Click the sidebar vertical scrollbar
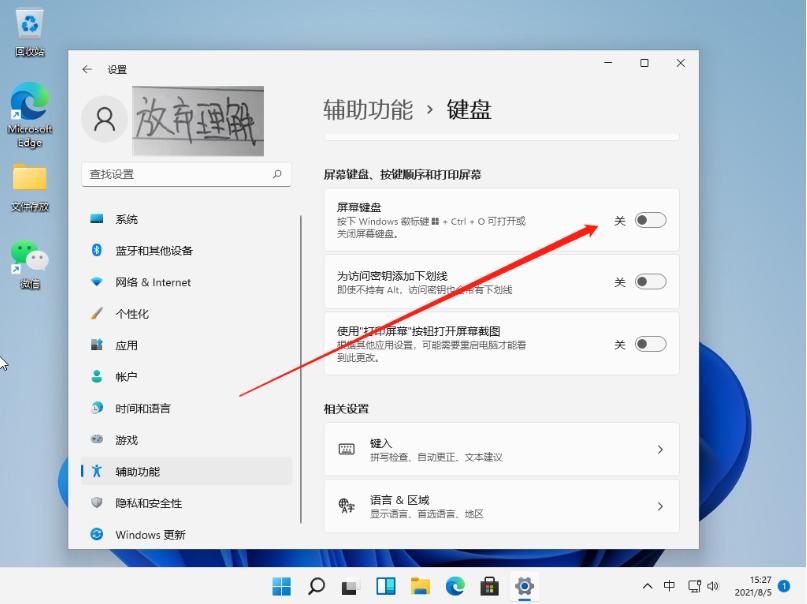This screenshot has height=604, width=807. [x=301, y=369]
